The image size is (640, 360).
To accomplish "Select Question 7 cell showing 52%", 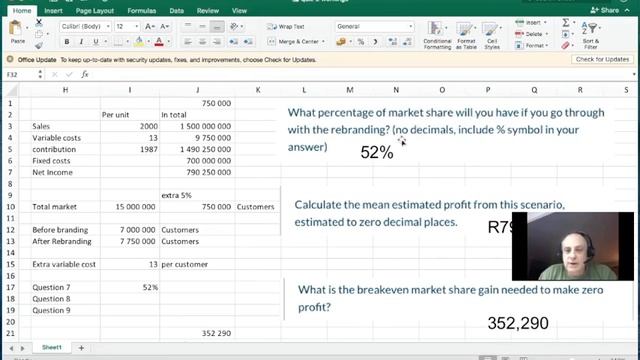I will pos(130,287).
